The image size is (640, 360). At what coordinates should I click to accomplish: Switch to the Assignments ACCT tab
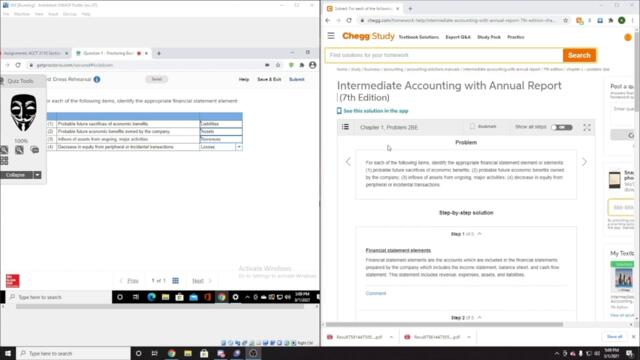click(35, 53)
